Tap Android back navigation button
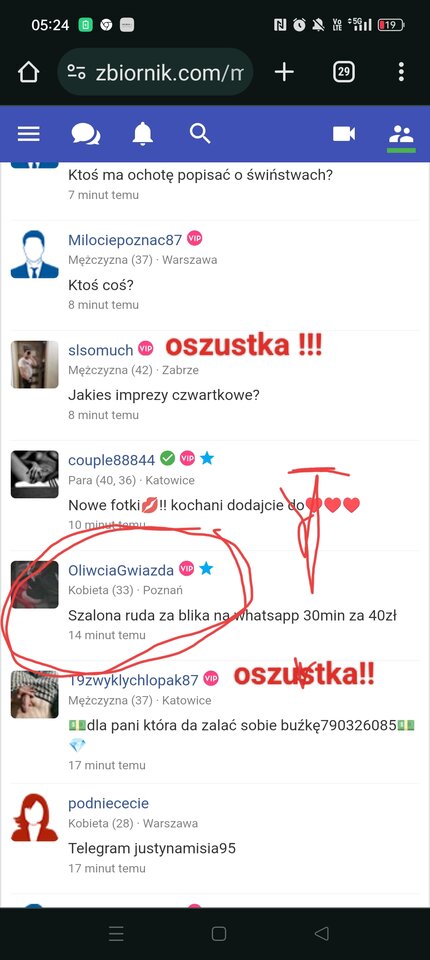The image size is (430, 960). tap(322, 934)
